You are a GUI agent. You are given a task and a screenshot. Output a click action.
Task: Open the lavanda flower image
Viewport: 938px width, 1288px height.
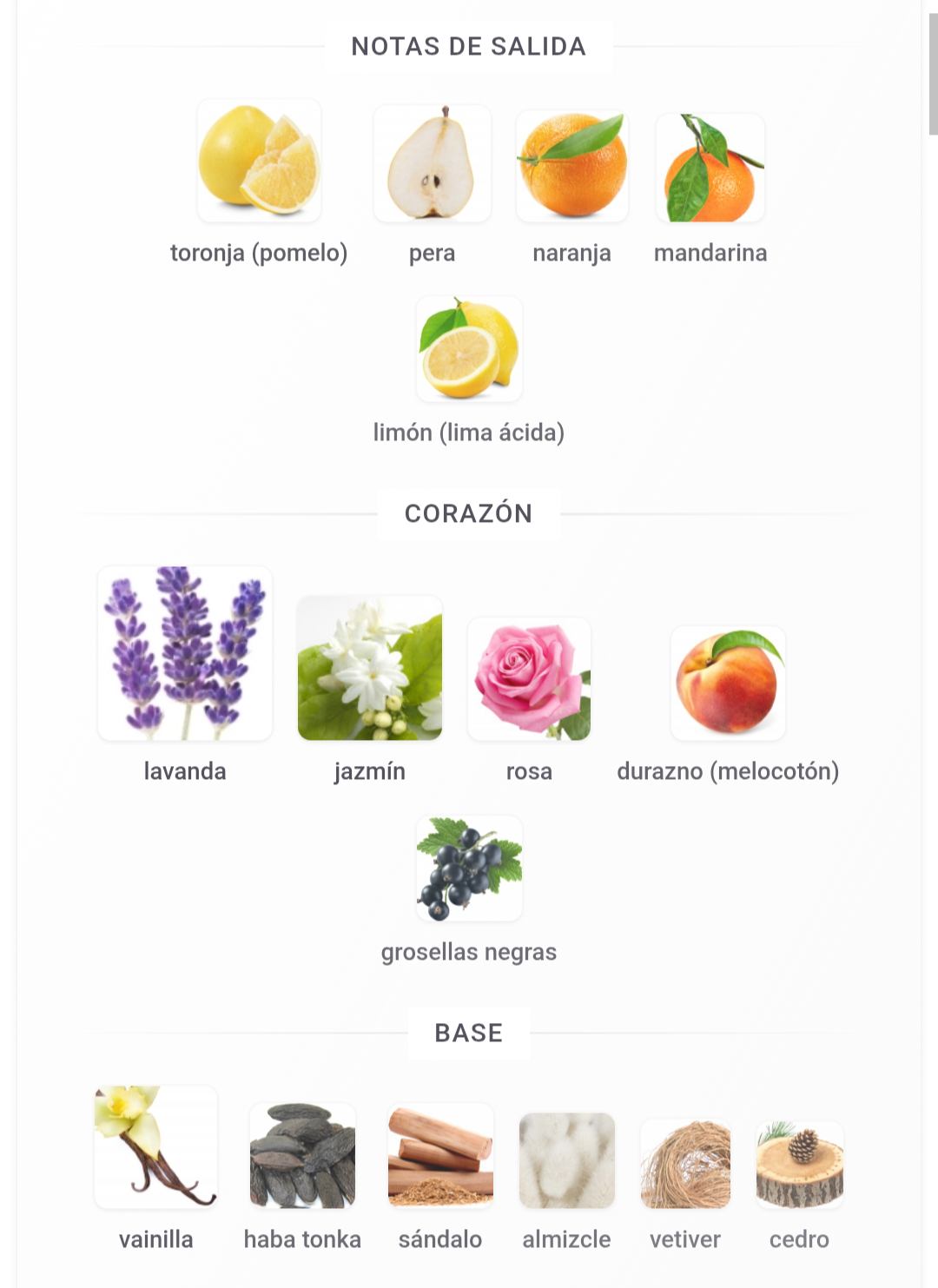[185, 654]
